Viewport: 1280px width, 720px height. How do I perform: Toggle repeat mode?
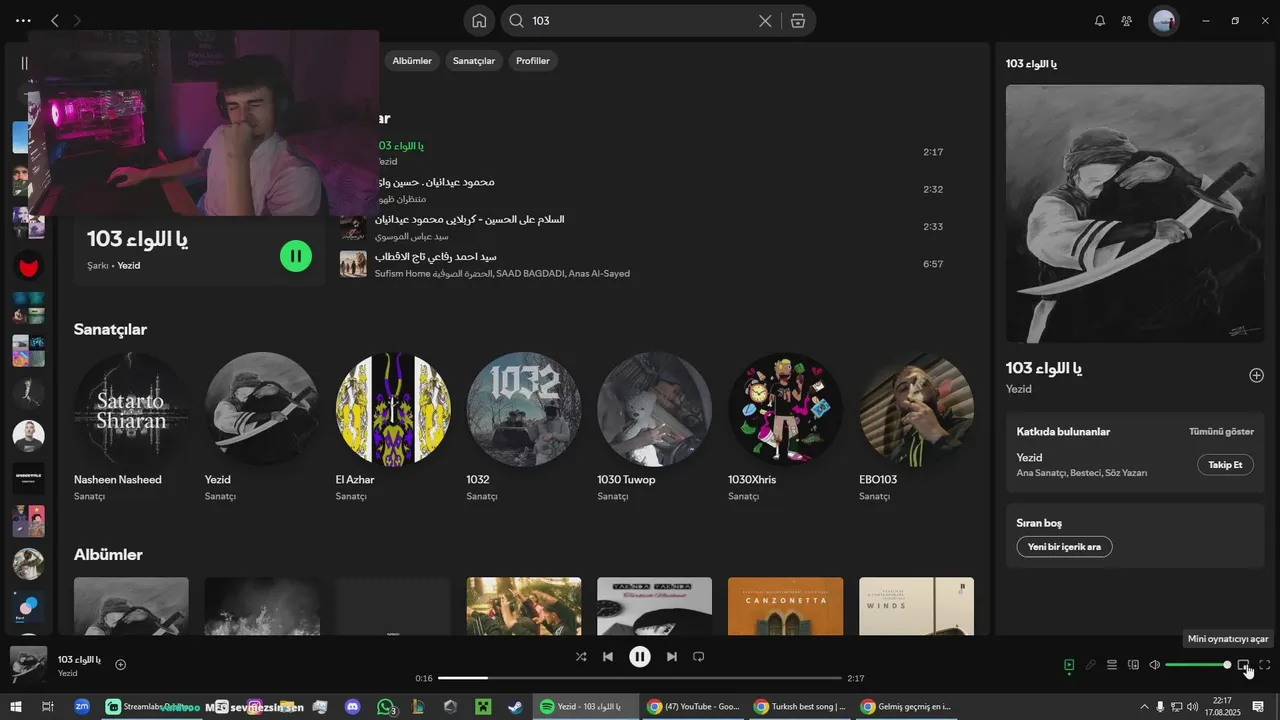[x=699, y=657]
